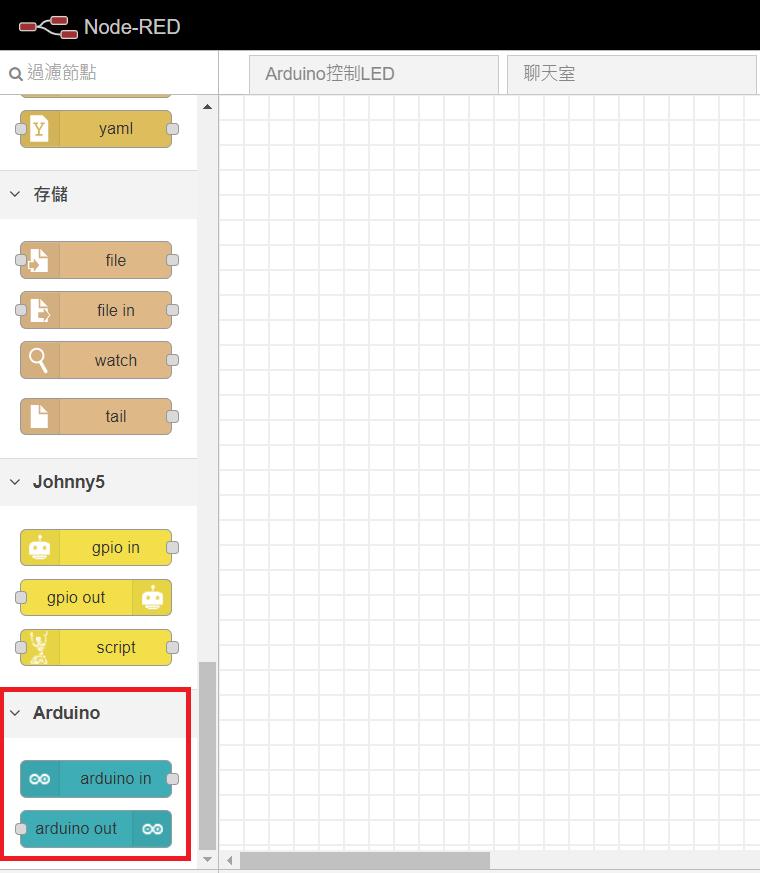Image resolution: width=760 pixels, height=873 pixels.
Task: Select the file in palette node
Action: click(x=96, y=310)
